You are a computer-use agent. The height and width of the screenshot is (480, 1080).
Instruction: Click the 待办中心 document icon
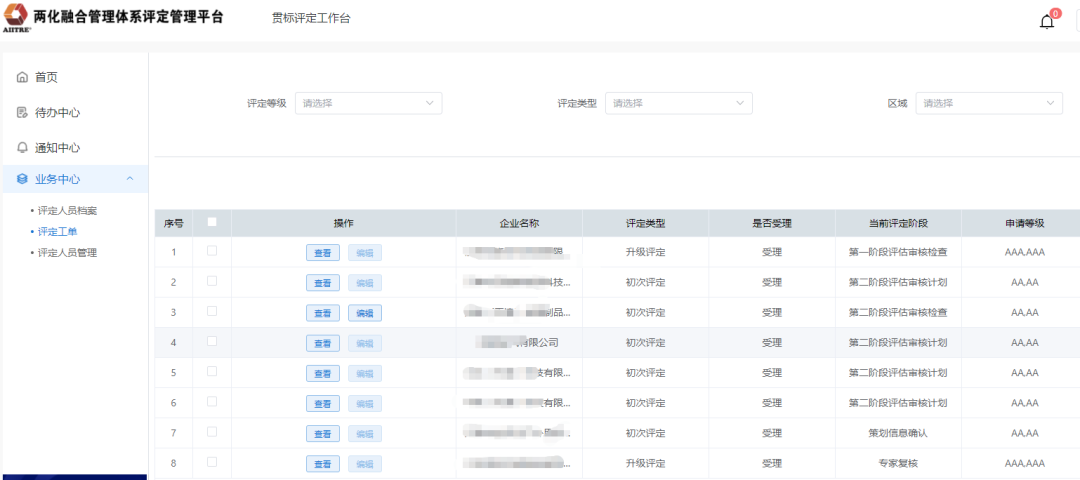(22, 112)
